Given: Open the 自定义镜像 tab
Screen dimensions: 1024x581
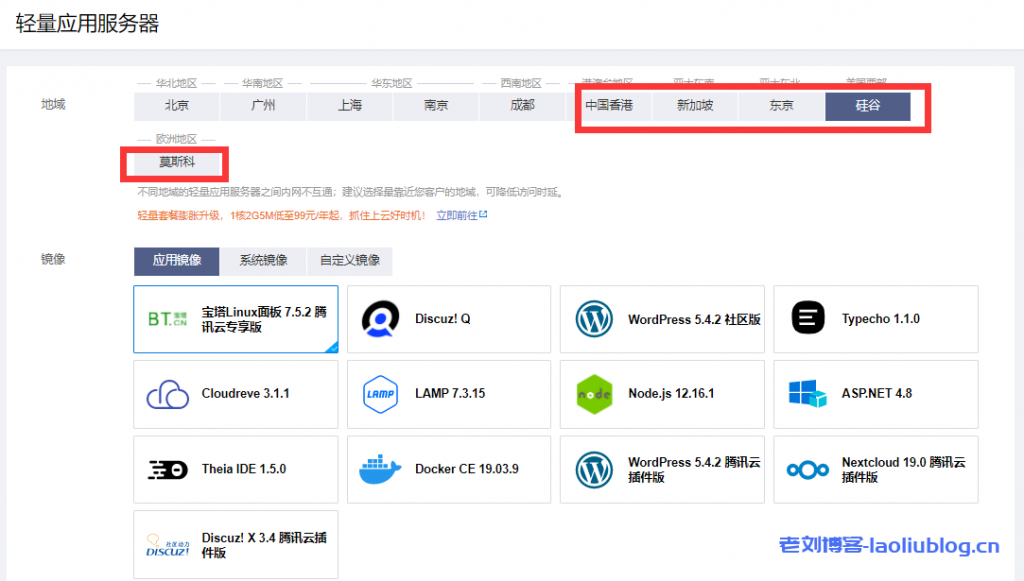Looking at the screenshot, I should pos(349,261).
